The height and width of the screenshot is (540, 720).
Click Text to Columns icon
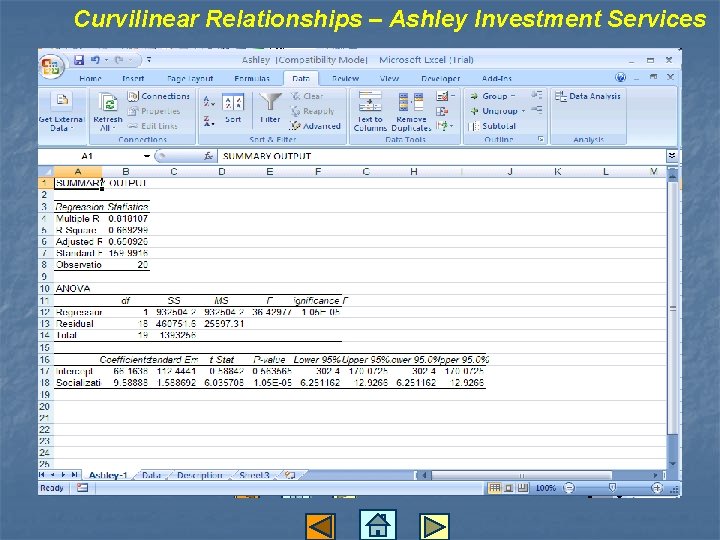point(370,101)
